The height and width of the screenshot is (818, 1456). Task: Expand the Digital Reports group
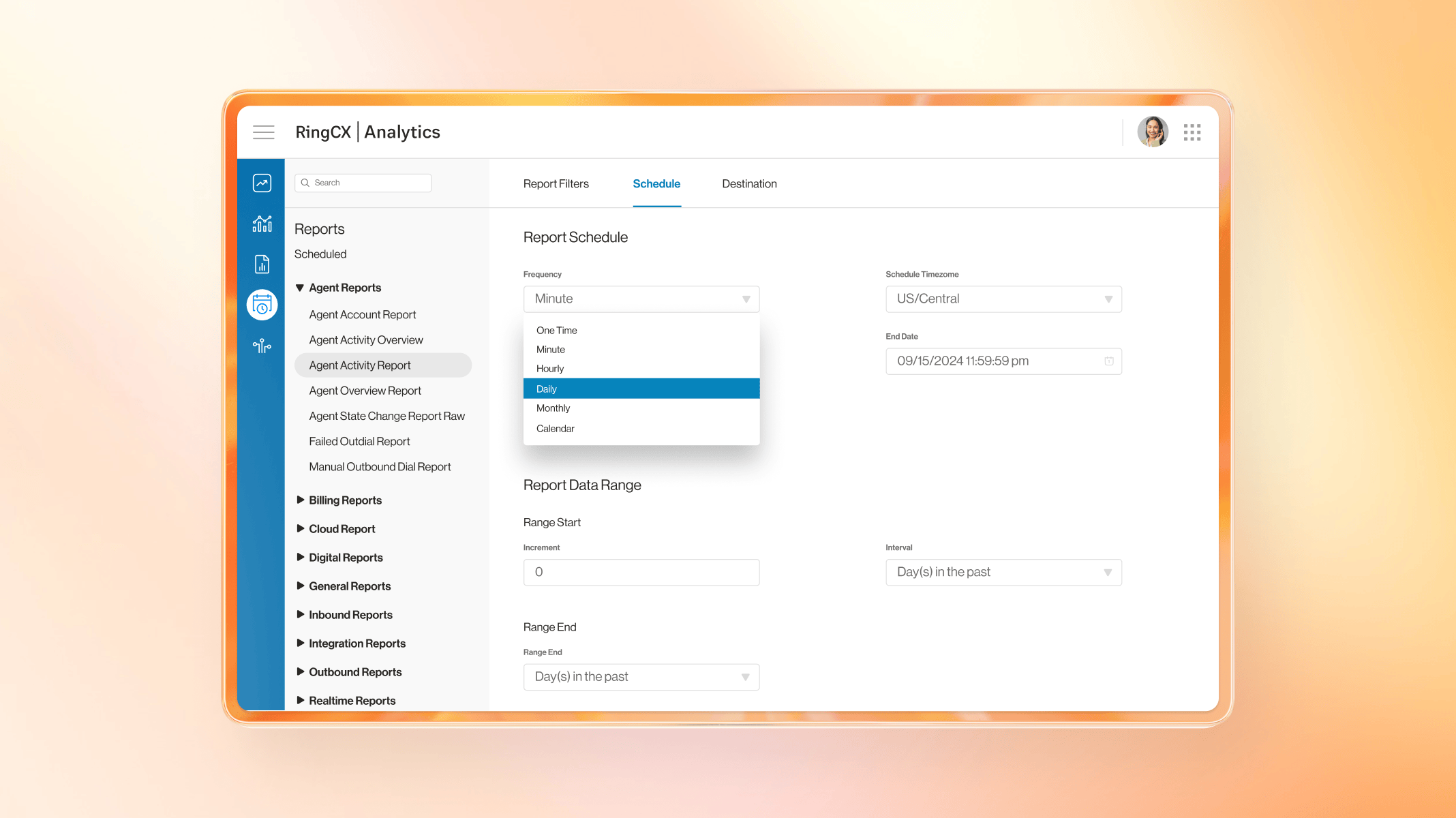[x=339, y=558]
